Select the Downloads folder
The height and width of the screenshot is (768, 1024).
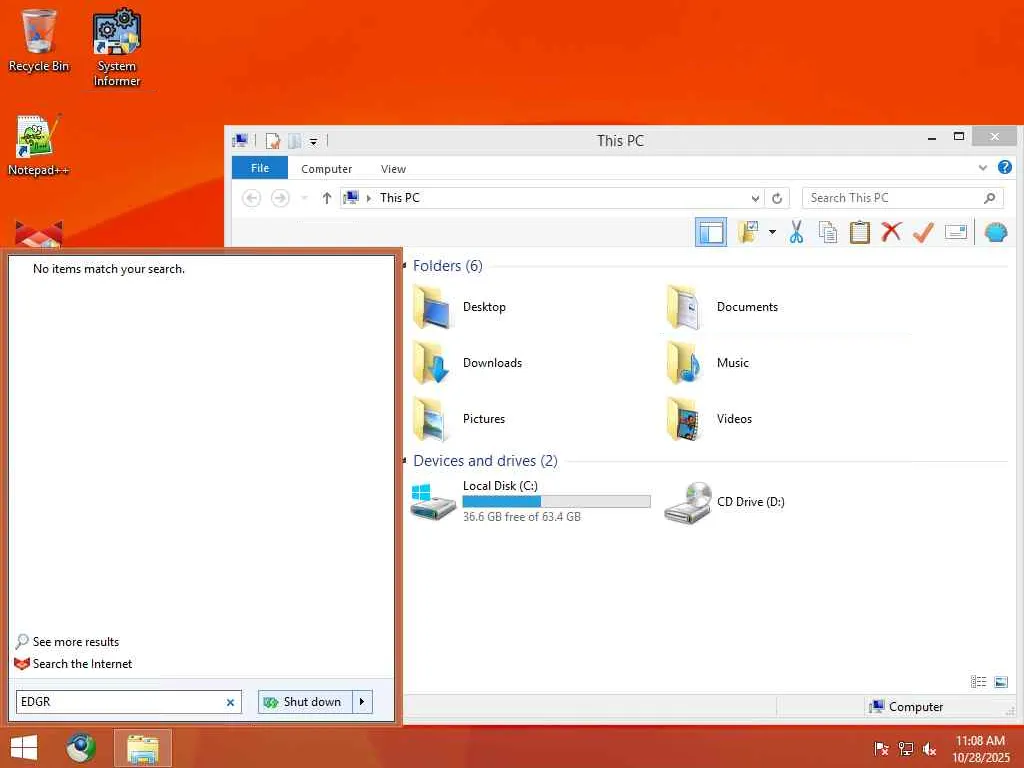pos(468,362)
